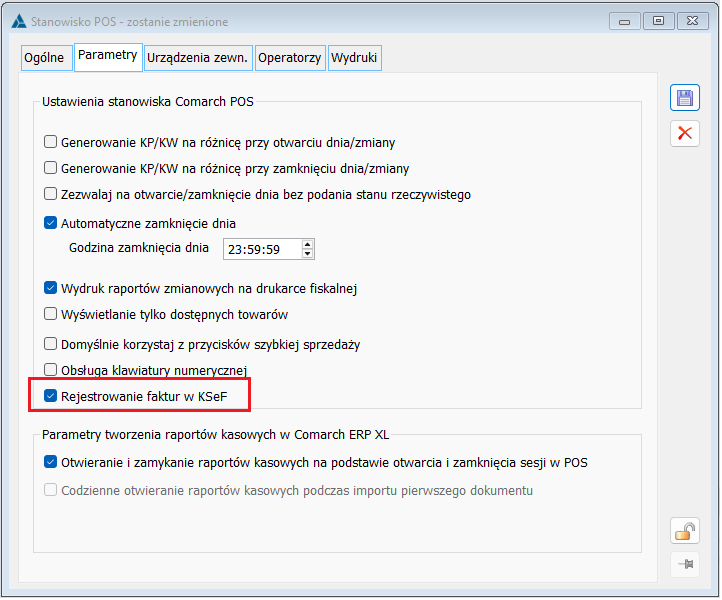Save changes with the floppy disk icon
Image resolution: width=722 pixels, height=600 pixels.
(686, 98)
